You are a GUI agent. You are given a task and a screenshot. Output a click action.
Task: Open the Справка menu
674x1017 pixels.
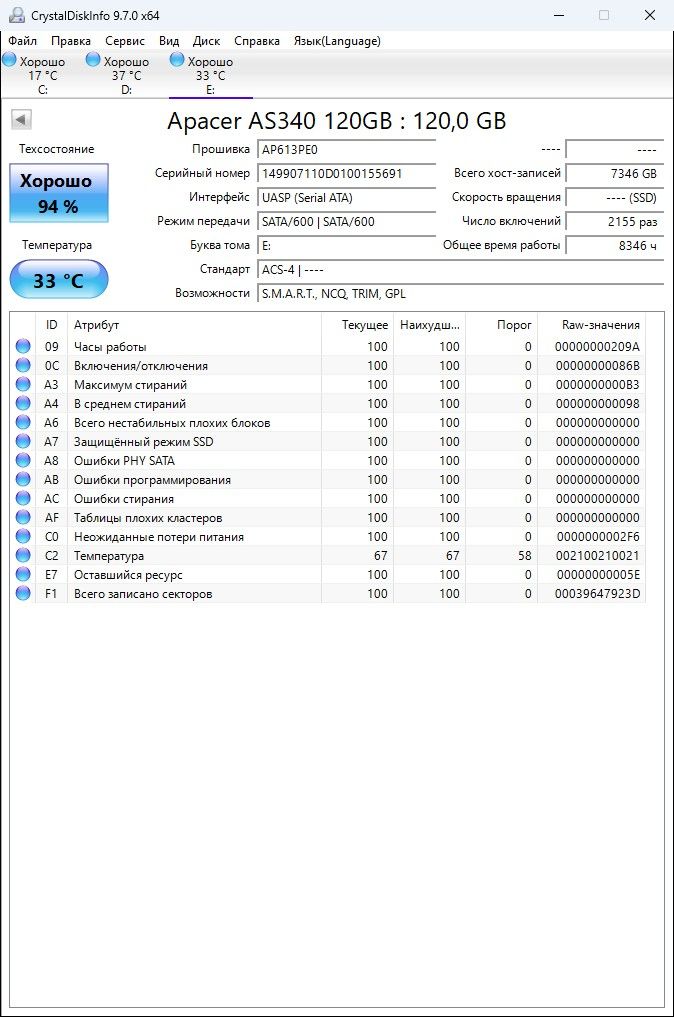pos(257,41)
